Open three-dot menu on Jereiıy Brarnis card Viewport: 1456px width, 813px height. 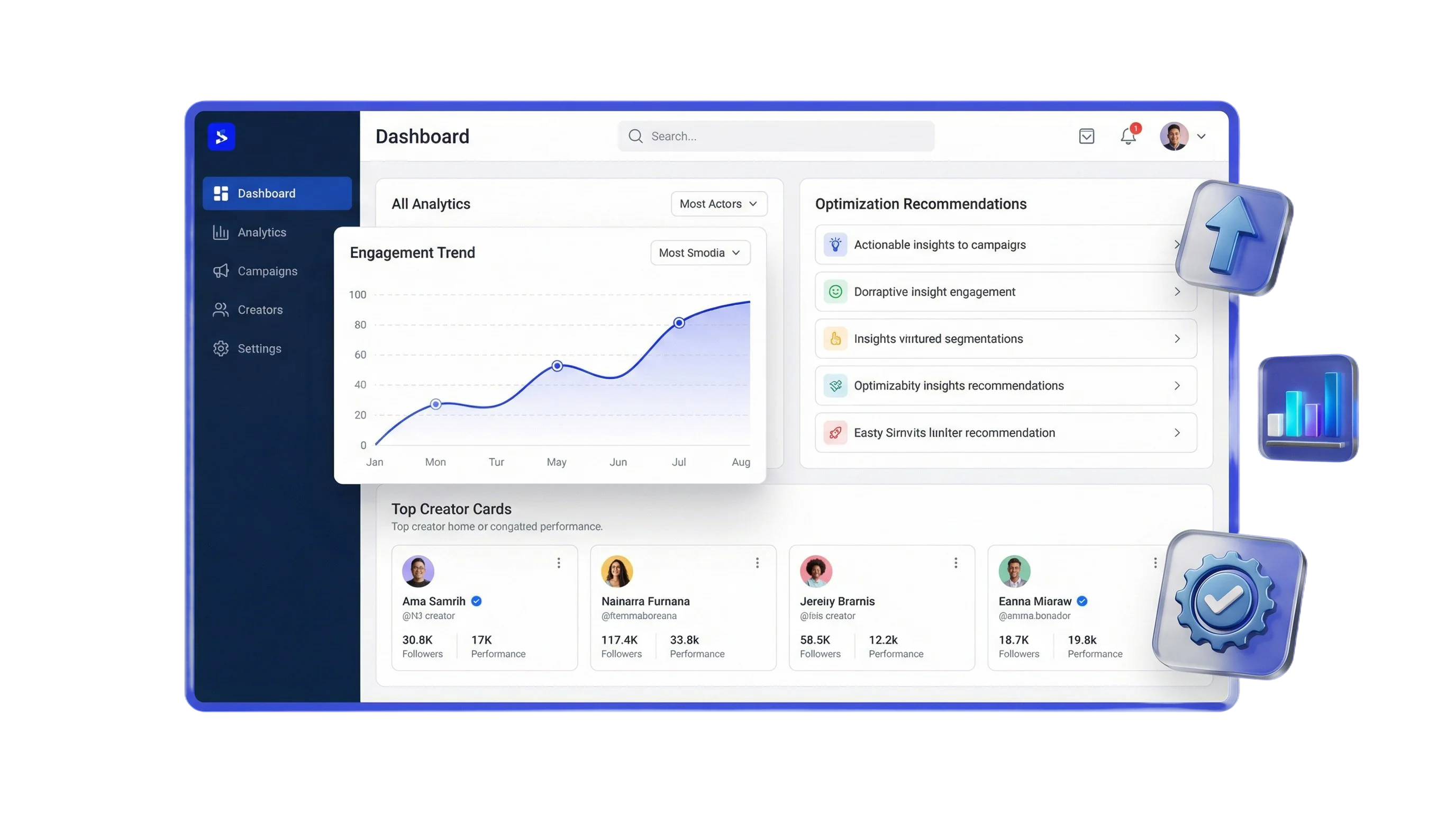(x=955, y=563)
